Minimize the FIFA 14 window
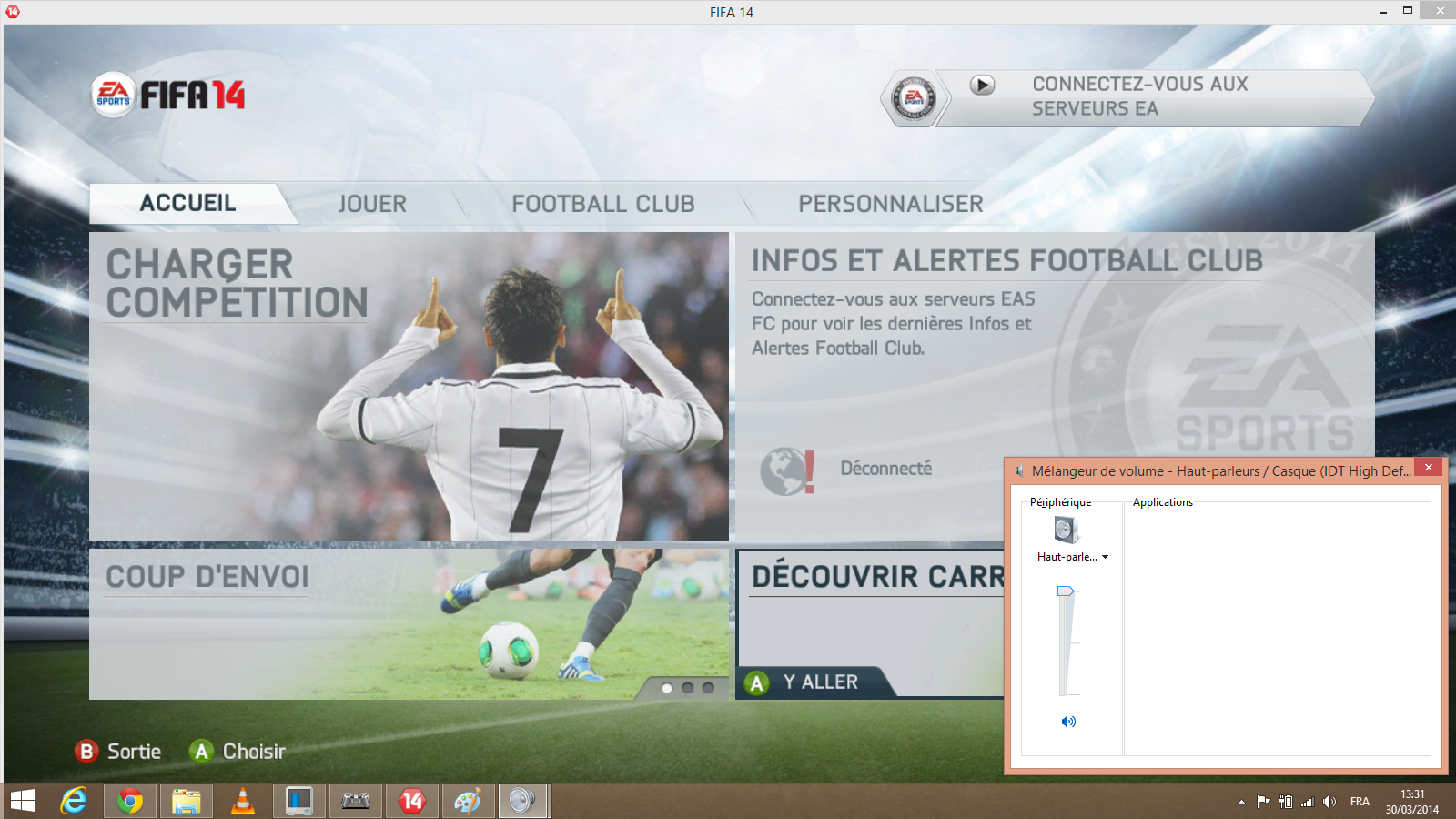The image size is (1456, 819). click(x=1382, y=11)
